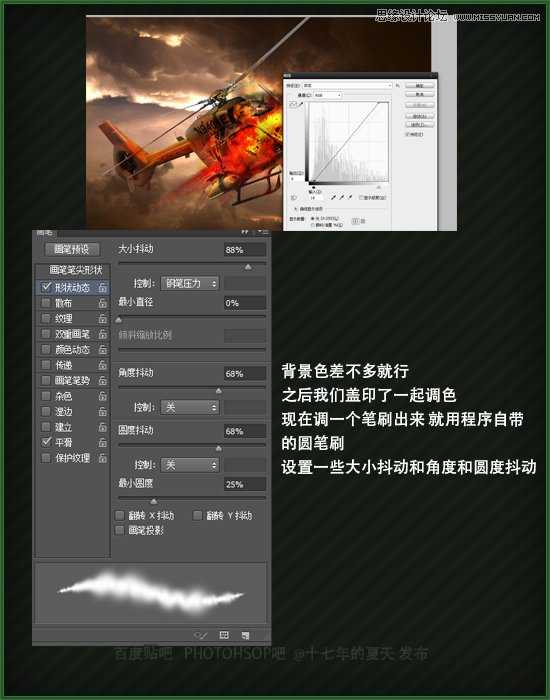Uncheck the 形状动态 shape dynamics checkbox
The width and height of the screenshot is (550, 700).
tap(46, 287)
